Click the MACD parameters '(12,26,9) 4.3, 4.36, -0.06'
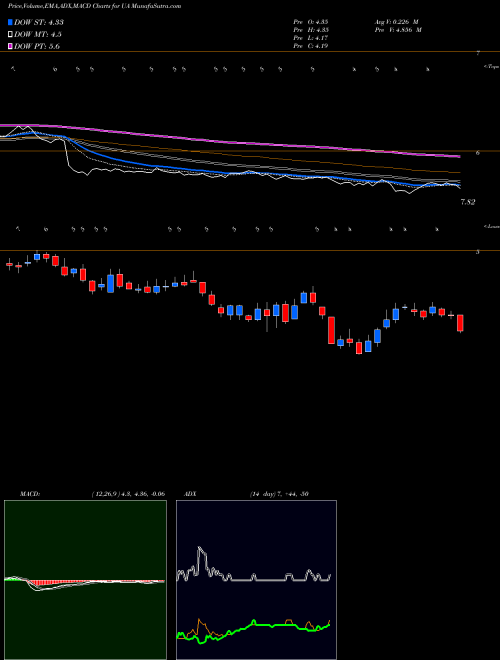Viewport: 500px width, 660px height. pyautogui.click(x=128, y=494)
